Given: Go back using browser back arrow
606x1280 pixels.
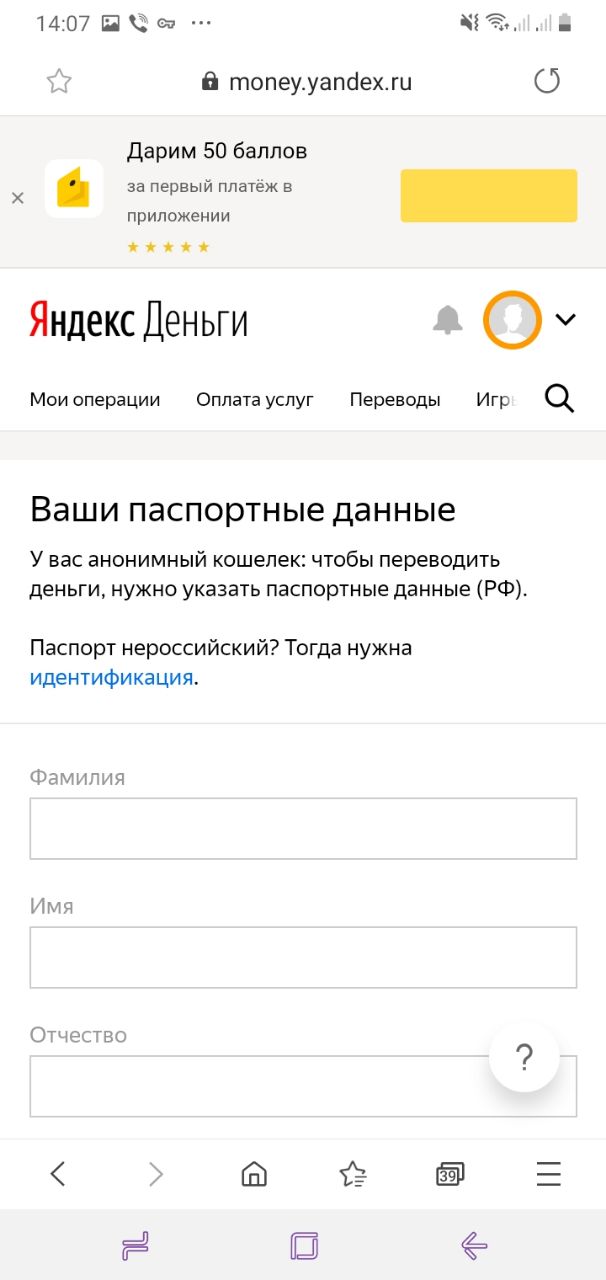Looking at the screenshot, I should click(58, 1174).
